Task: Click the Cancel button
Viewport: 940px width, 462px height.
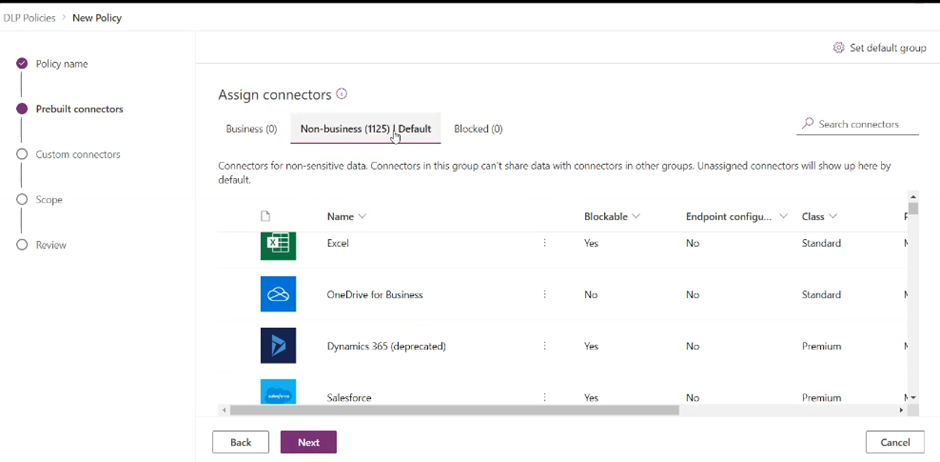Action: pos(895,442)
